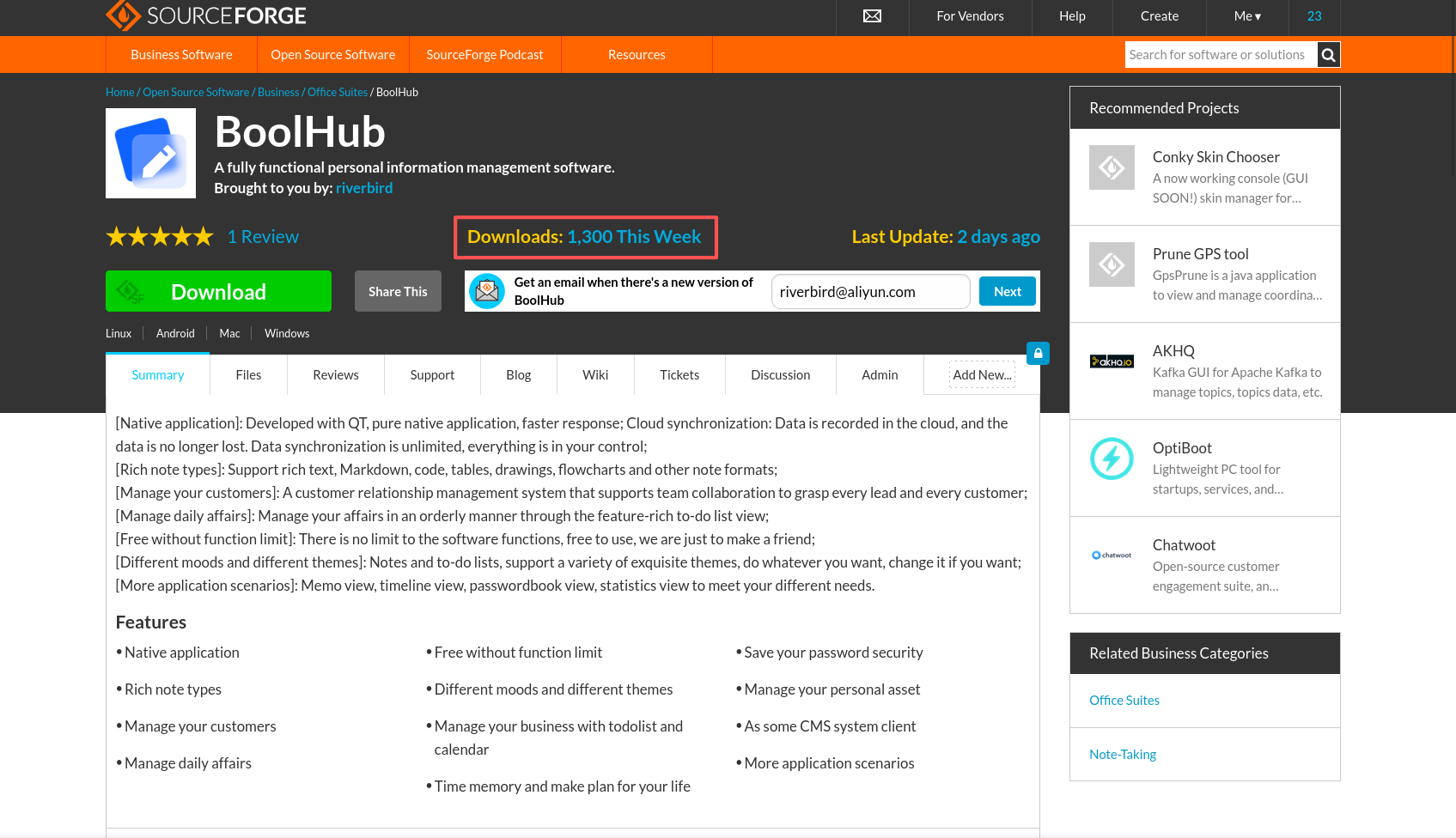Select the Windows platform link
The image size is (1456, 838).
click(287, 333)
